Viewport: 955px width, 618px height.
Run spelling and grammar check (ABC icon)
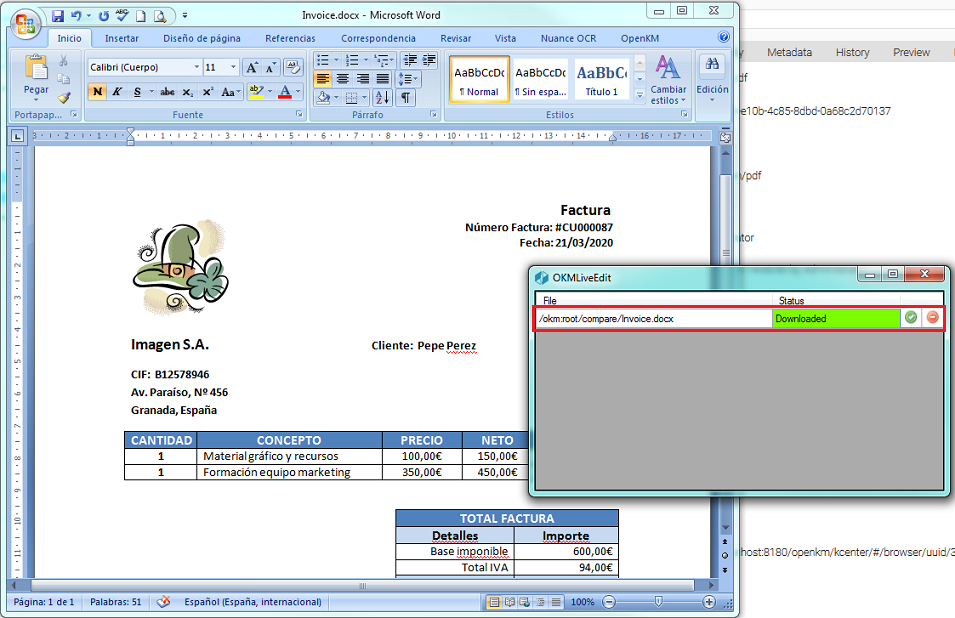[122, 16]
